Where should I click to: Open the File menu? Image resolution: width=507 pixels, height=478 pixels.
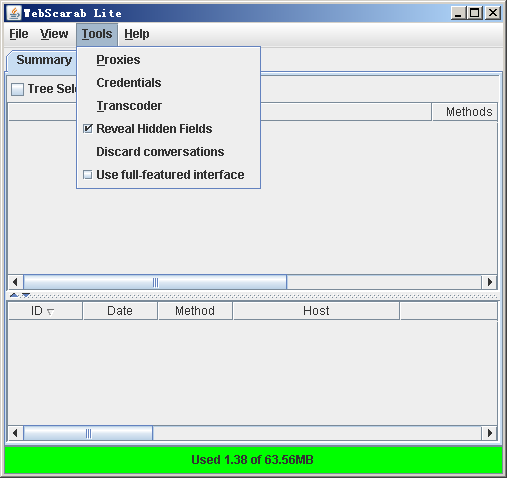click(19, 34)
